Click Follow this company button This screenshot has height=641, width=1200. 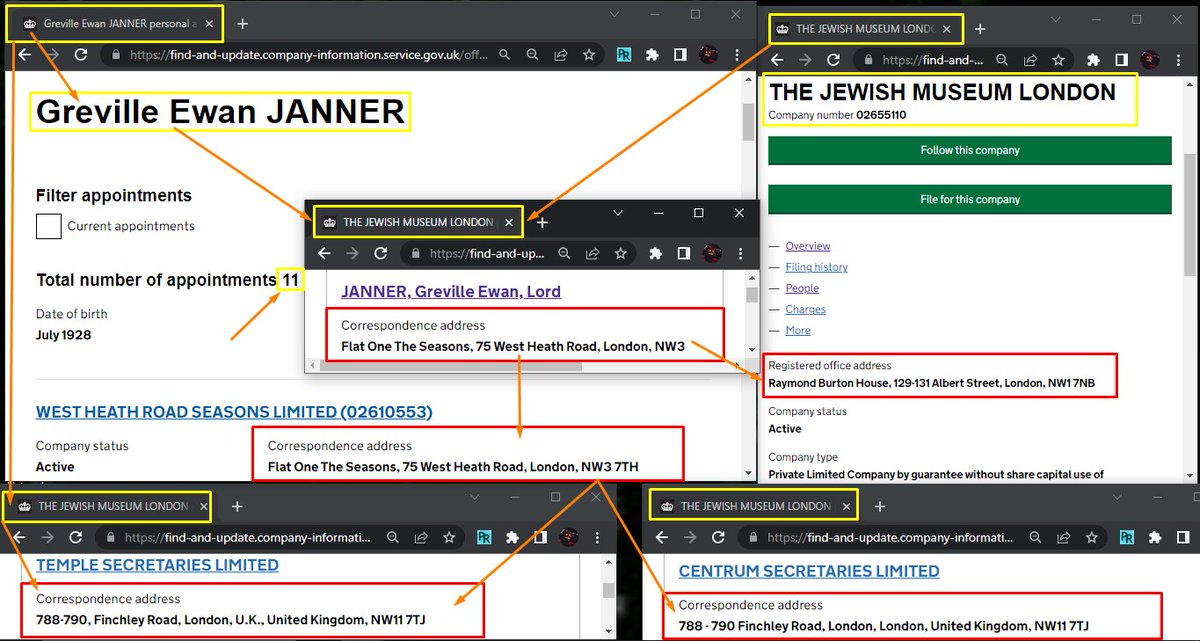pyautogui.click(x=969, y=150)
